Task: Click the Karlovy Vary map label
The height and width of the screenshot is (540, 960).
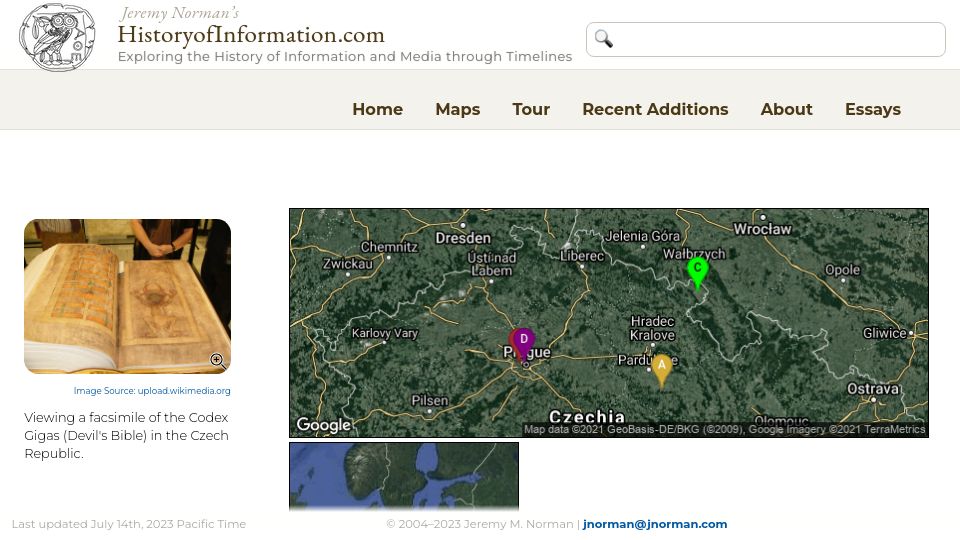Action: point(384,333)
